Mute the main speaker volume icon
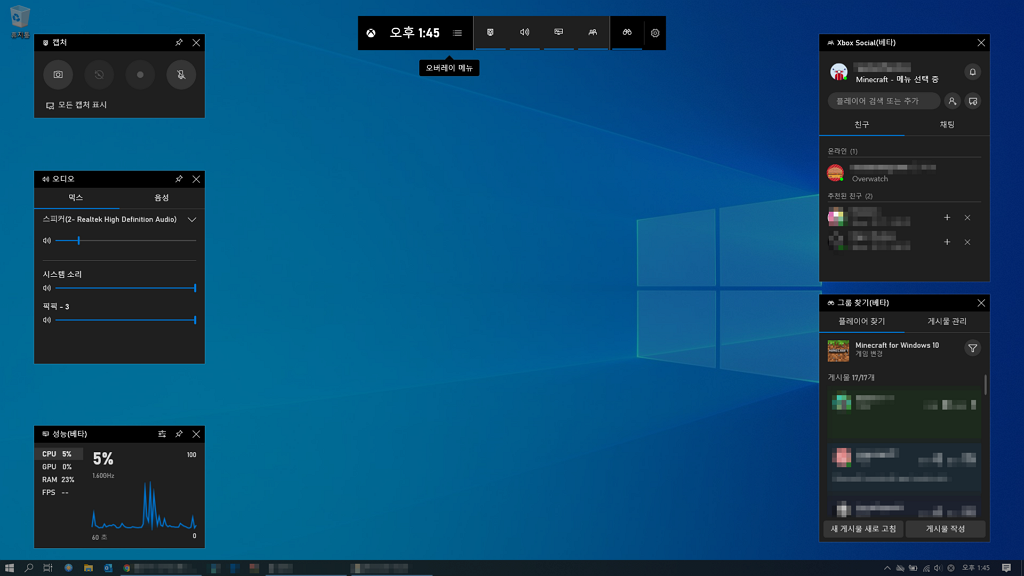 pos(47,241)
